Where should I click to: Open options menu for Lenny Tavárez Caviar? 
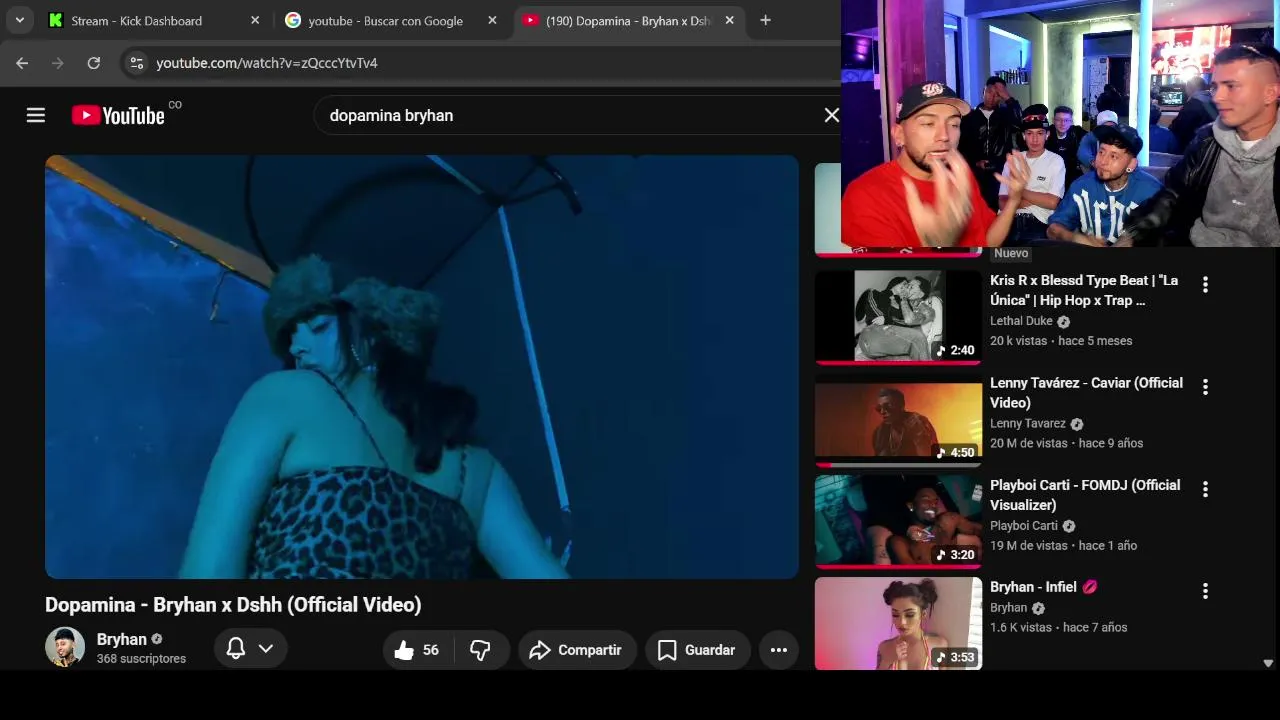click(x=1205, y=387)
